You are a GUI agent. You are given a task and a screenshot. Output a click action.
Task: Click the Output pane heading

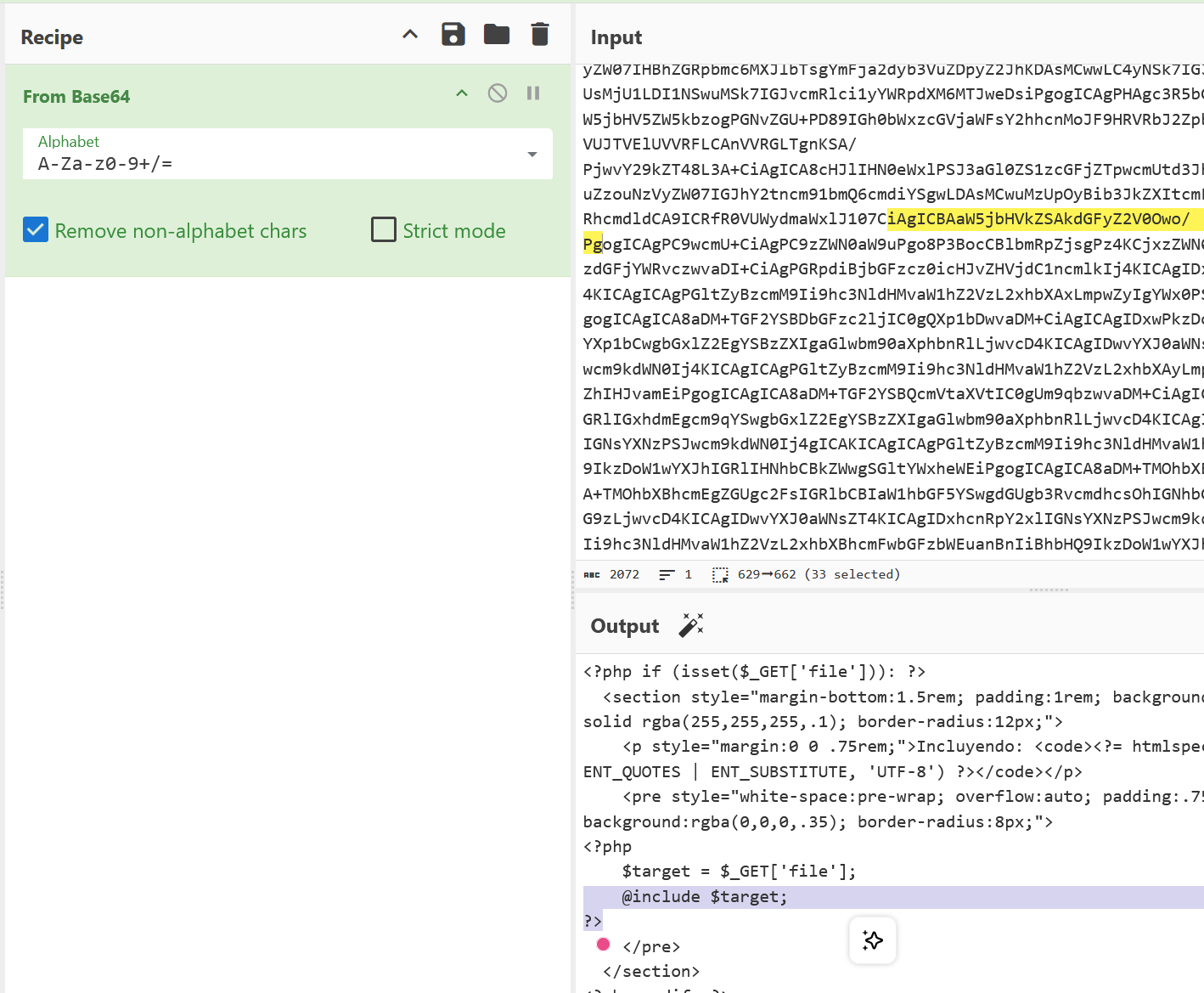click(625, 626)
